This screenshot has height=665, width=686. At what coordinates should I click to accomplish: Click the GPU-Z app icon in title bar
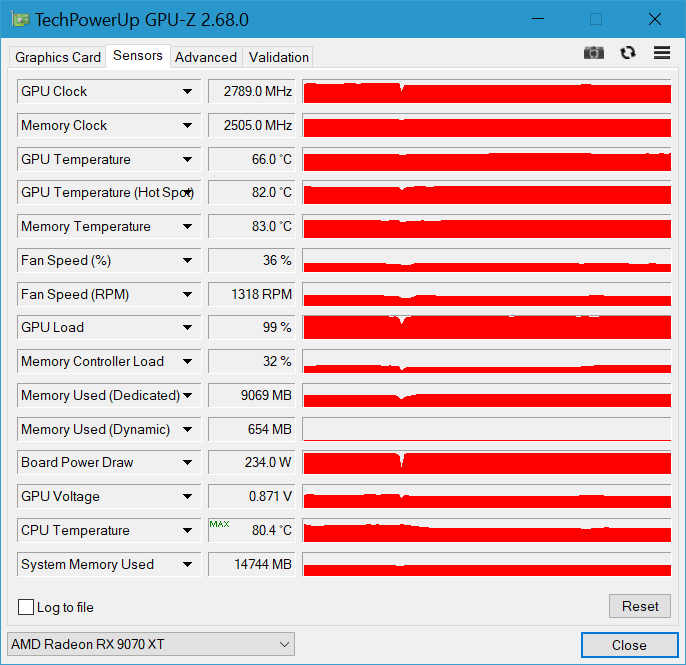pos(20,20)
